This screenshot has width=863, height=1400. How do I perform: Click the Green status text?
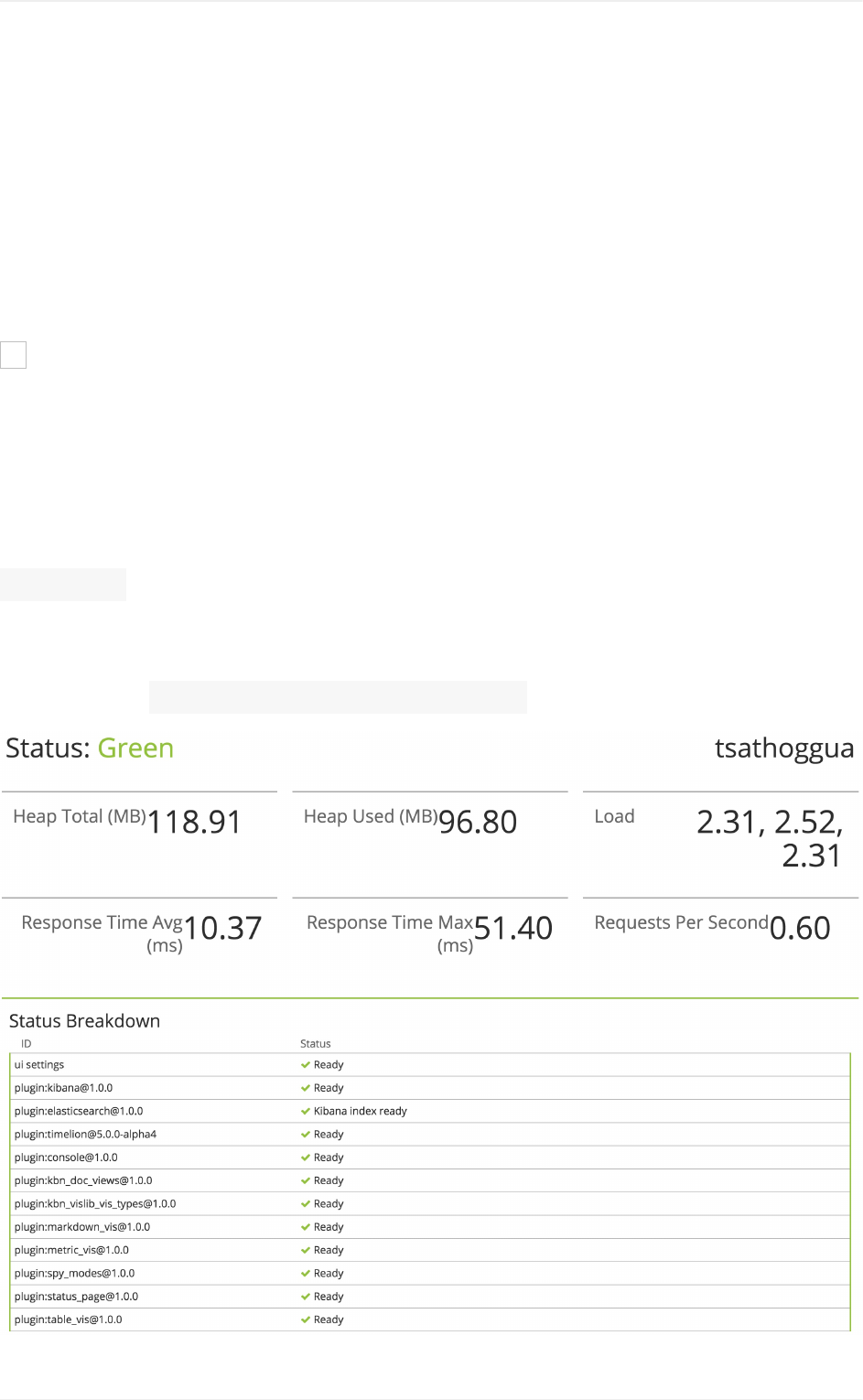[x=135, y=748]
